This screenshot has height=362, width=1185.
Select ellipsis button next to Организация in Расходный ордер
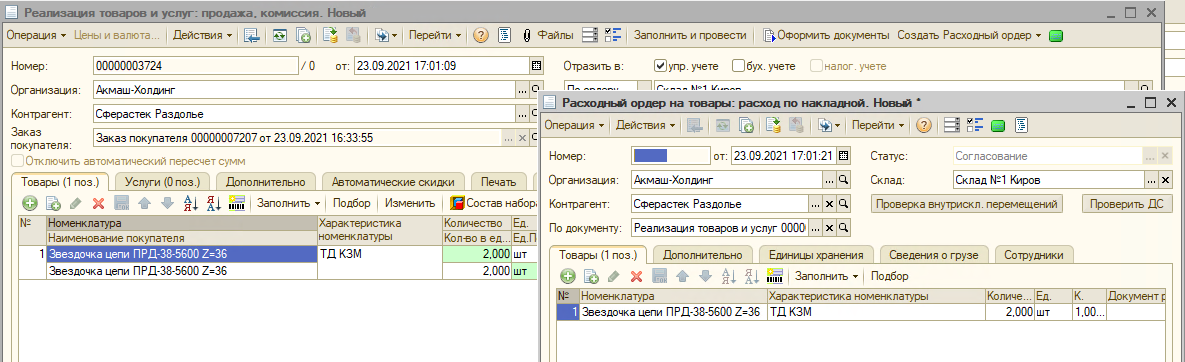831,180
